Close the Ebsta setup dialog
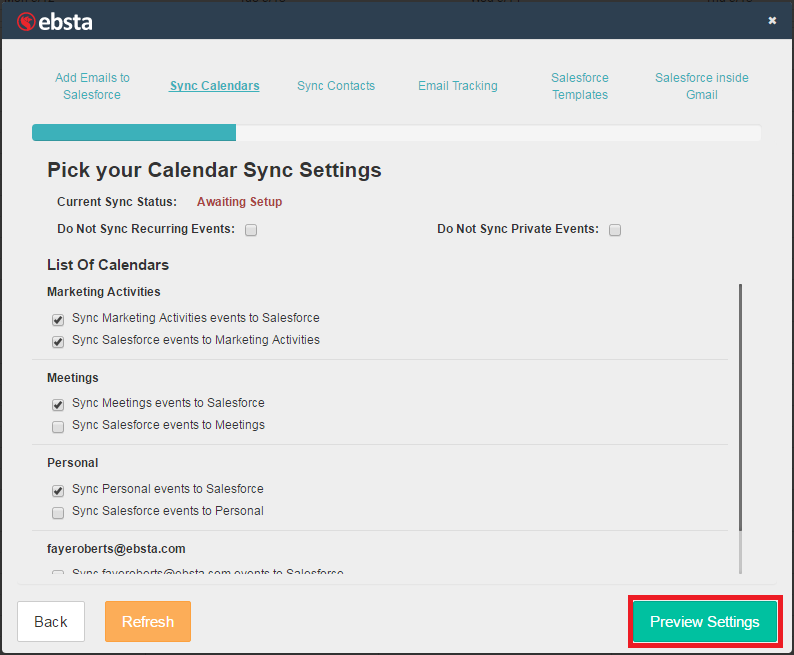The width and height of the screenshot is (794, 655). pos(772,20)
